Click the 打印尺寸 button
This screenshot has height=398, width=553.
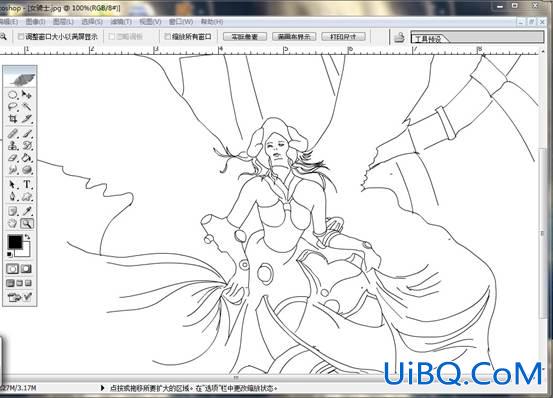[x=344, y=36]
